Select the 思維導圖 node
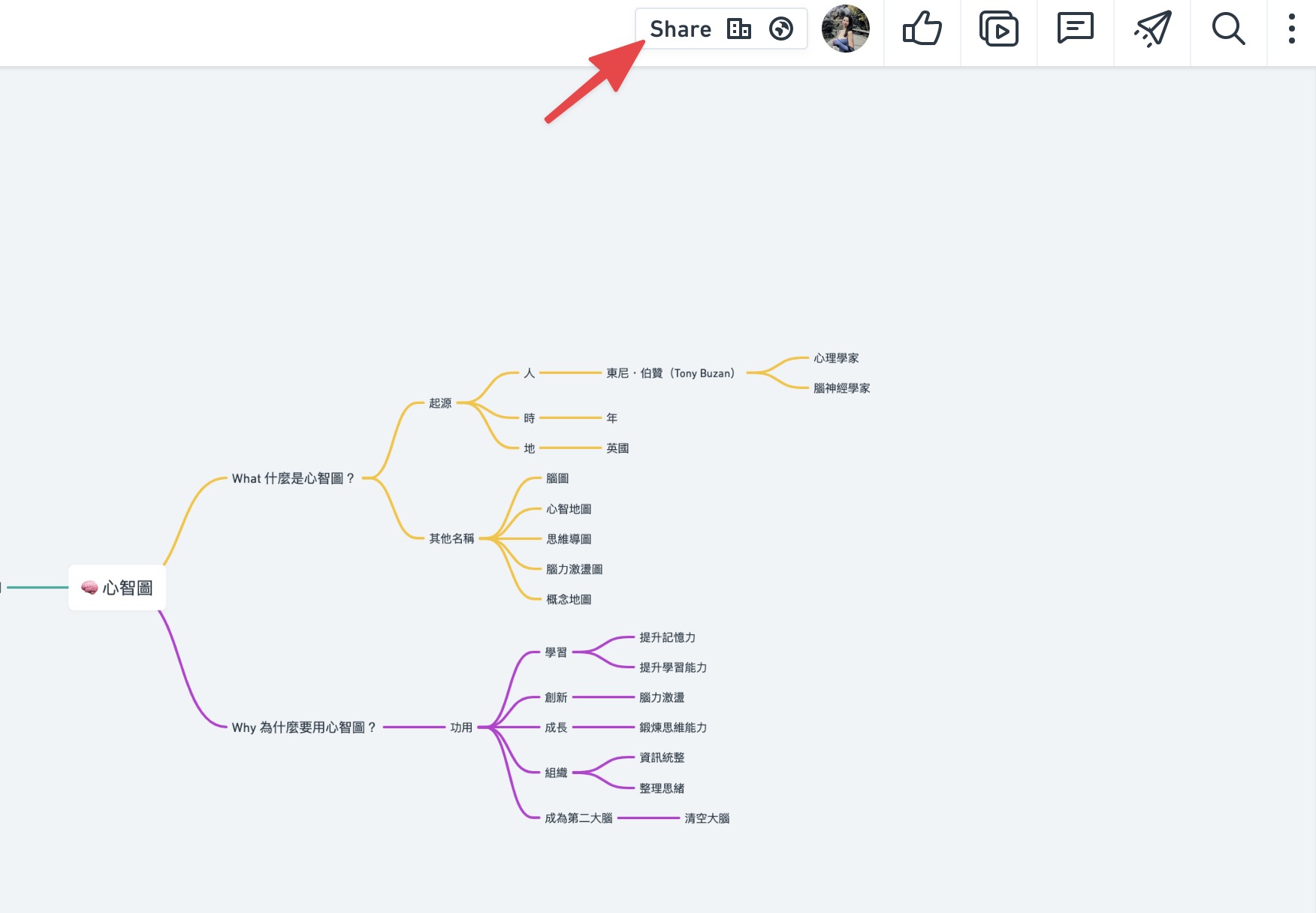 569,539
